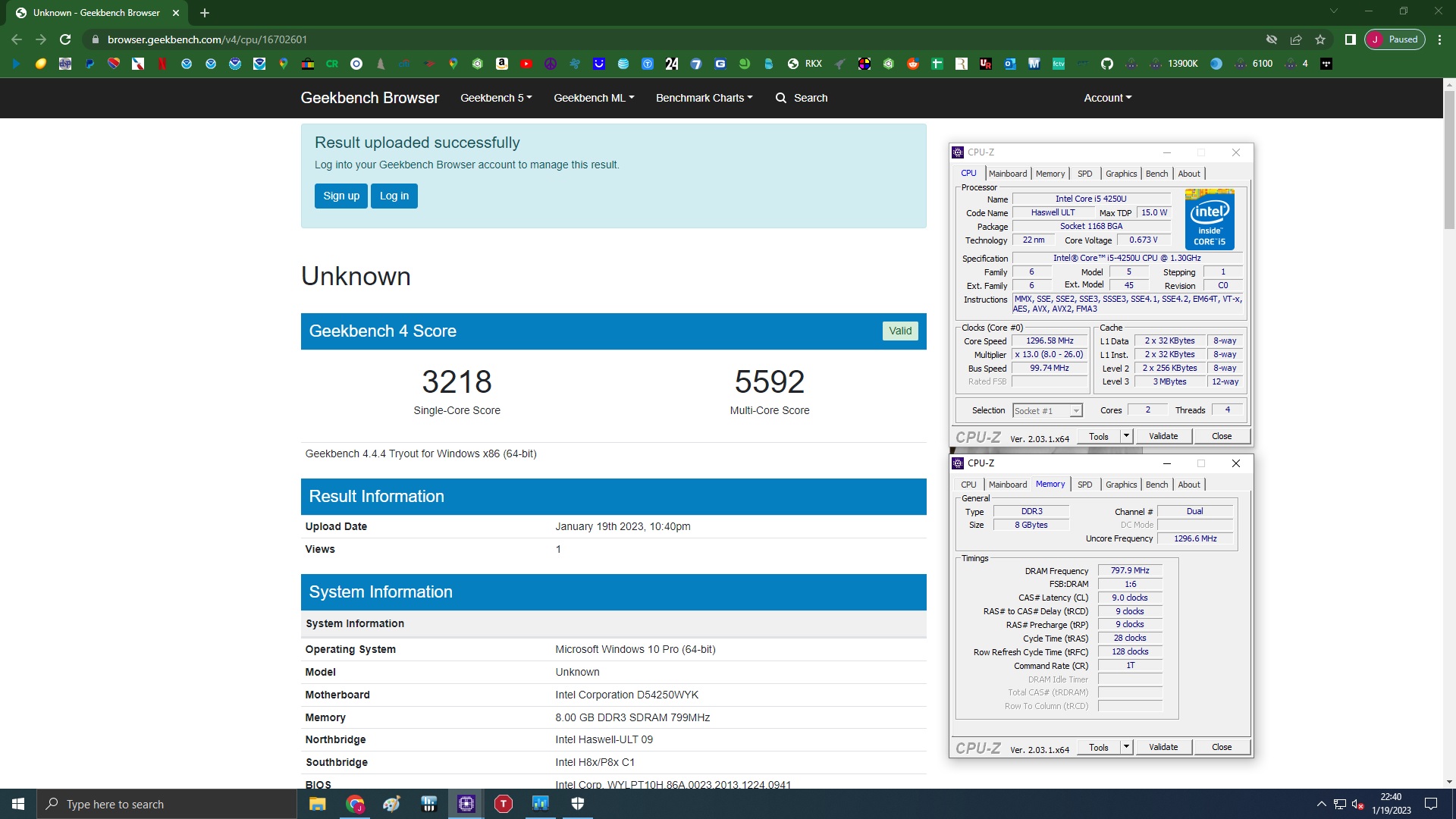
Task: Click the 3218 single-core score
Action: pos(457,381)
